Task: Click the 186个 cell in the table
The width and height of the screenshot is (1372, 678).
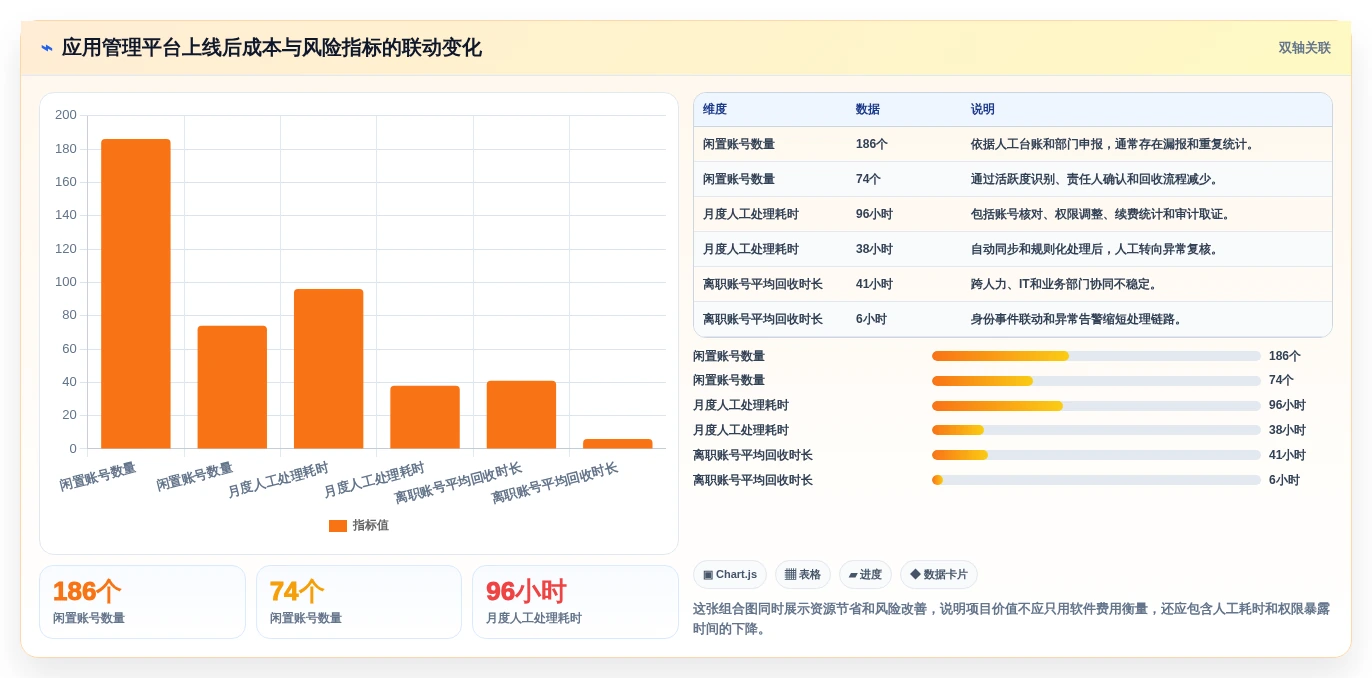Action: 872,144
